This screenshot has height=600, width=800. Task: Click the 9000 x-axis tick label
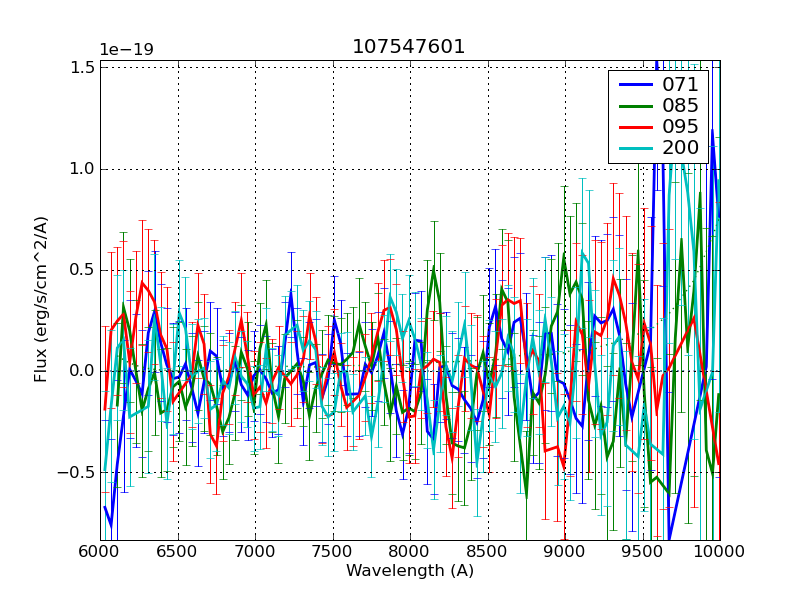565,553
